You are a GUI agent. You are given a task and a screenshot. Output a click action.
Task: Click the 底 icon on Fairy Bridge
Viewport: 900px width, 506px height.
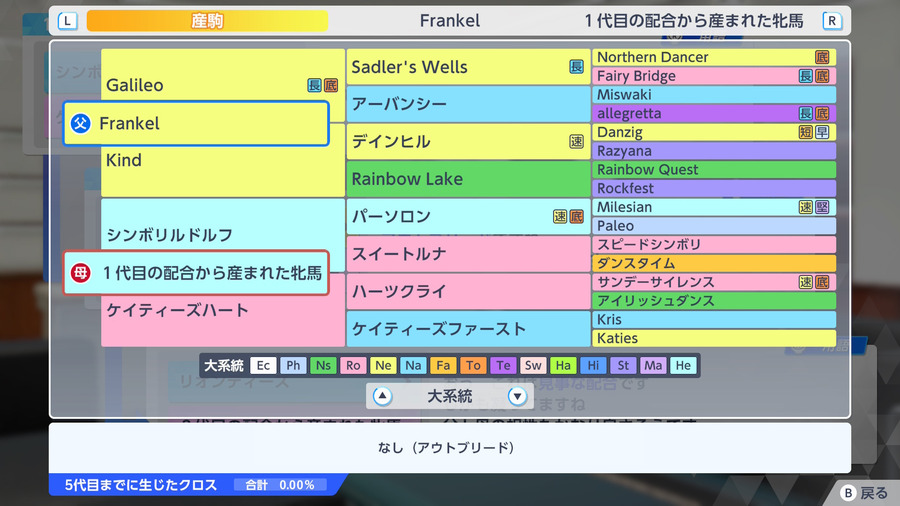(x=822, y=76)
